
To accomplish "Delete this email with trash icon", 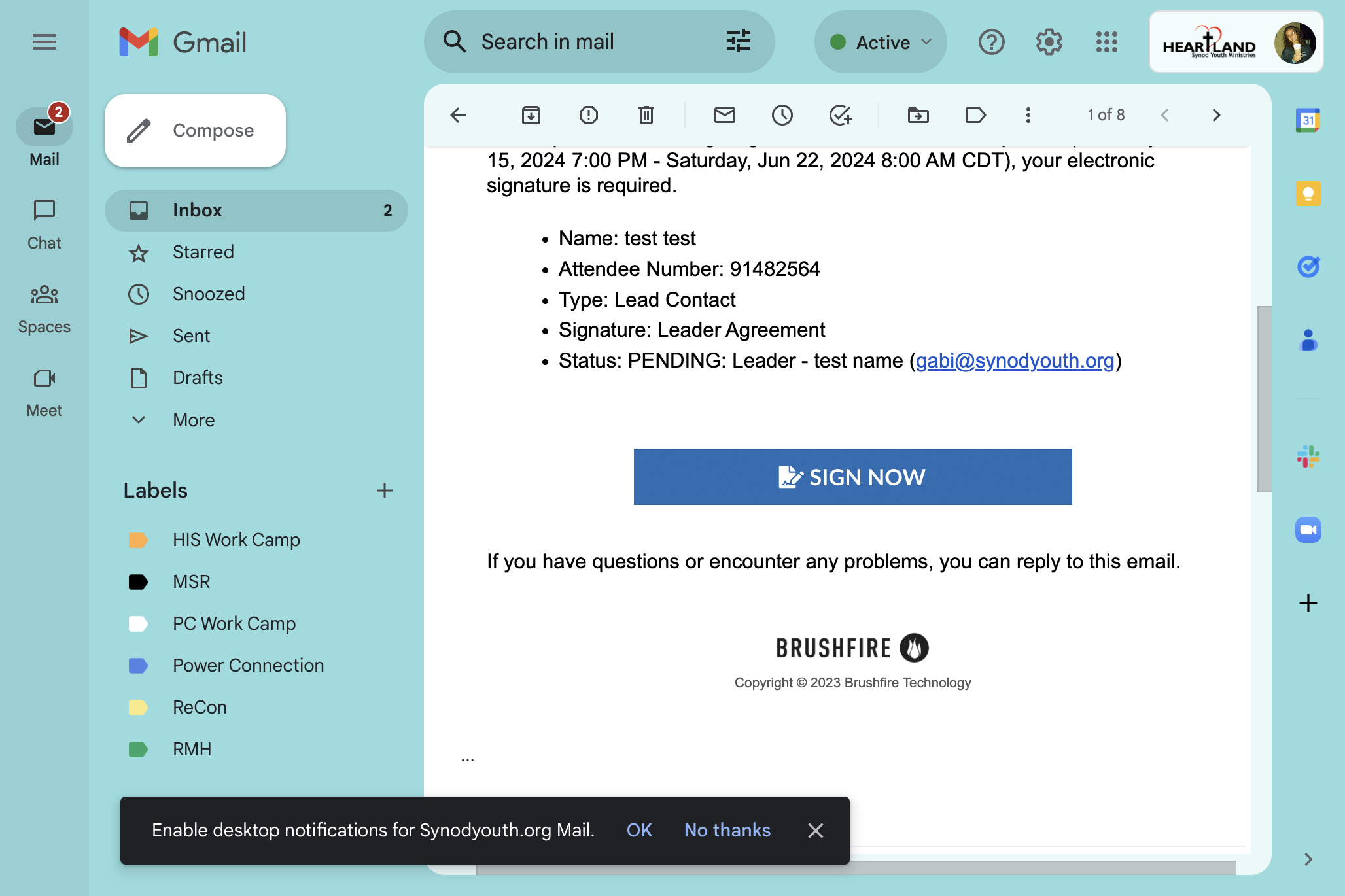I will (646, 115).
